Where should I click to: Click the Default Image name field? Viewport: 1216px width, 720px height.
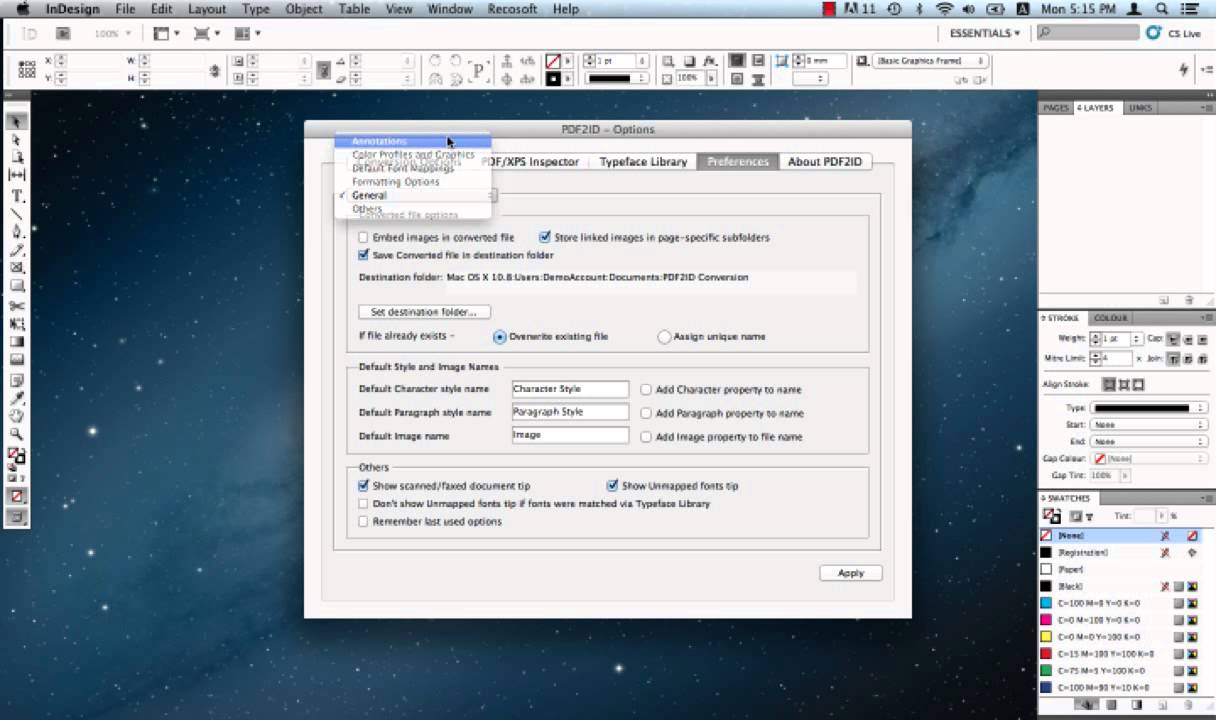pyautogui.click(x=570, y=435)
